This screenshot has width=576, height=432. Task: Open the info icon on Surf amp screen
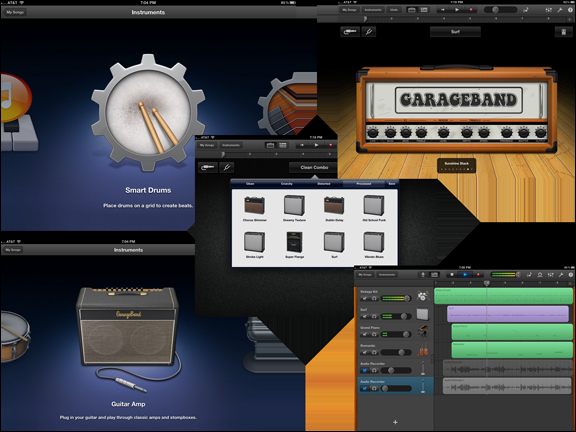[x=570, y=10]
